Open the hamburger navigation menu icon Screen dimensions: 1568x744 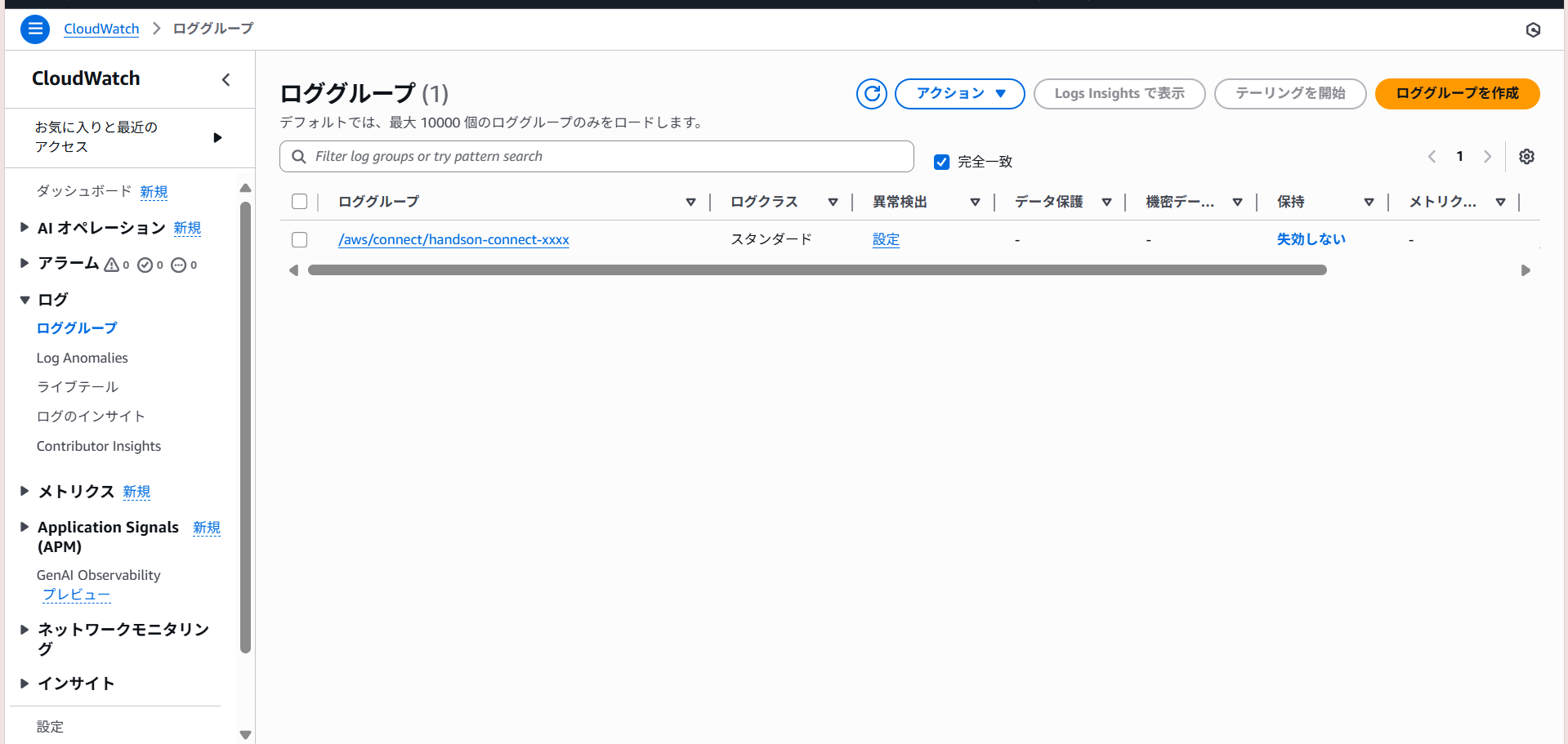tap(34, 29)
